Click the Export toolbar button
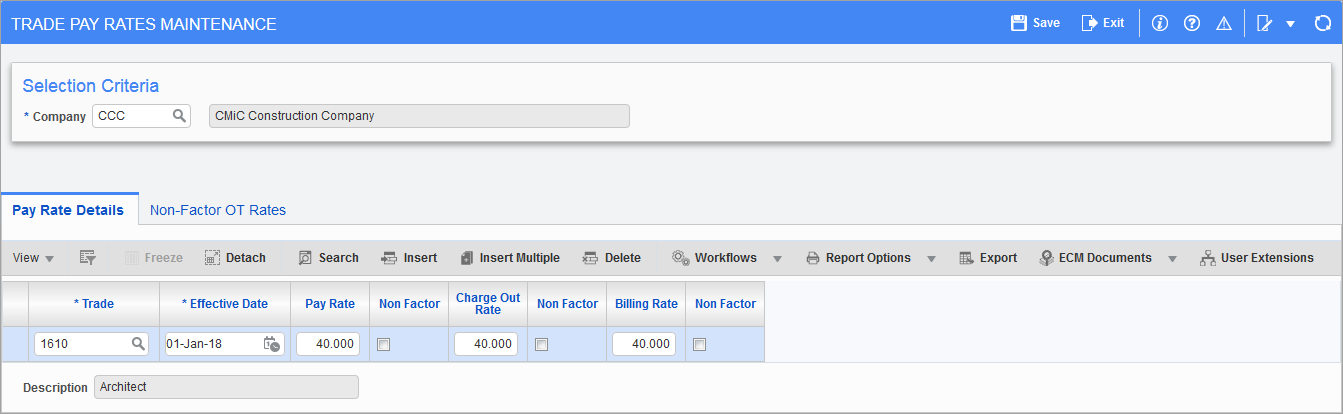Viewport: 1343px width, 414px height. click(x=988, y=258)
